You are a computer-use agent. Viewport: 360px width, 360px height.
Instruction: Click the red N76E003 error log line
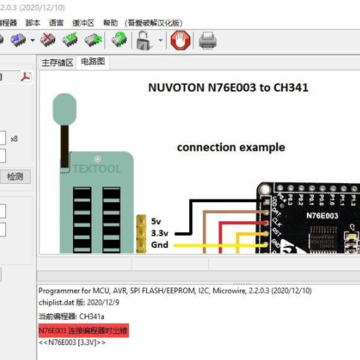coord(83,330)
